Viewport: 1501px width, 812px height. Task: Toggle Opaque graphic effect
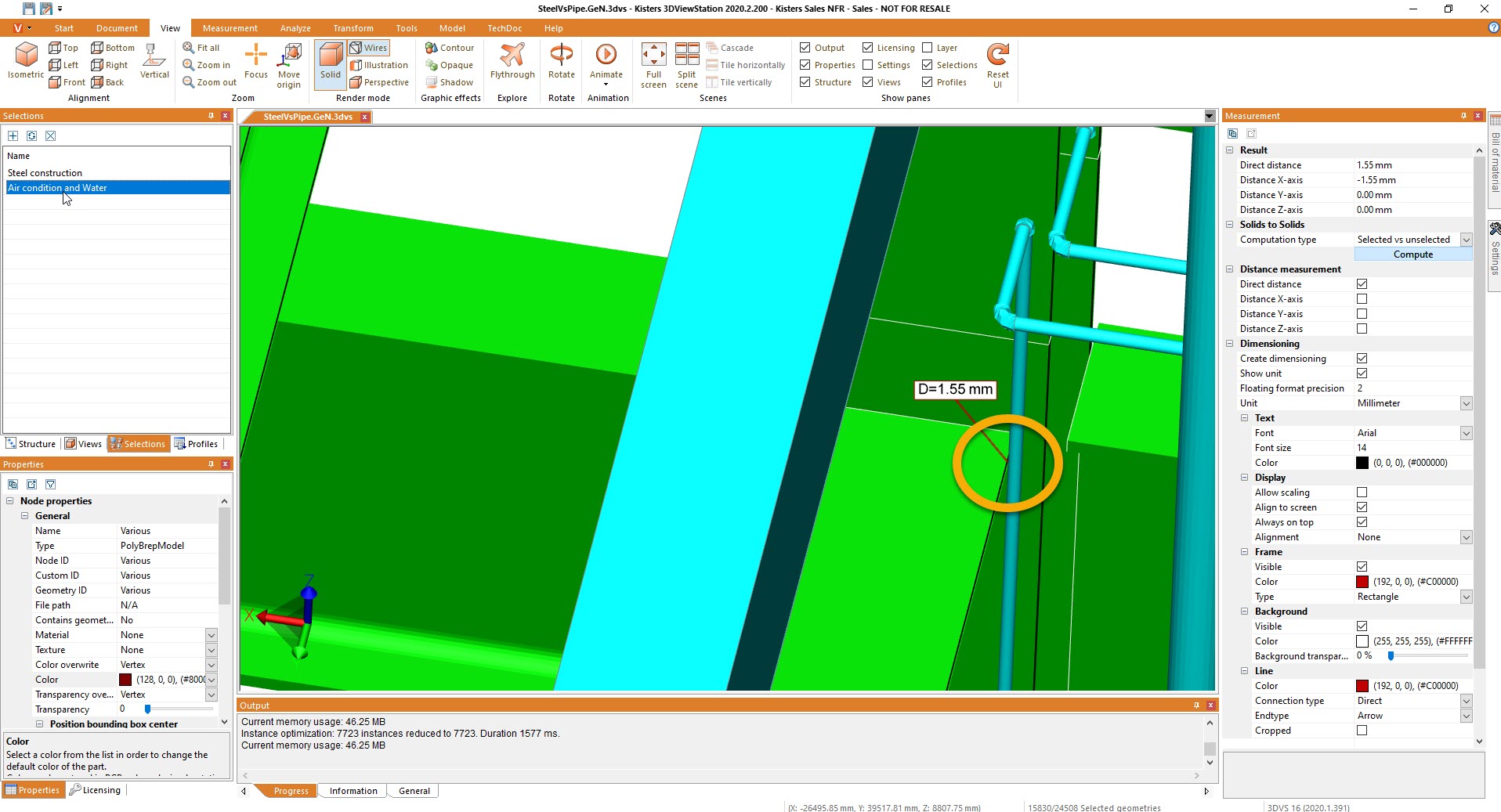coord(450,65)
